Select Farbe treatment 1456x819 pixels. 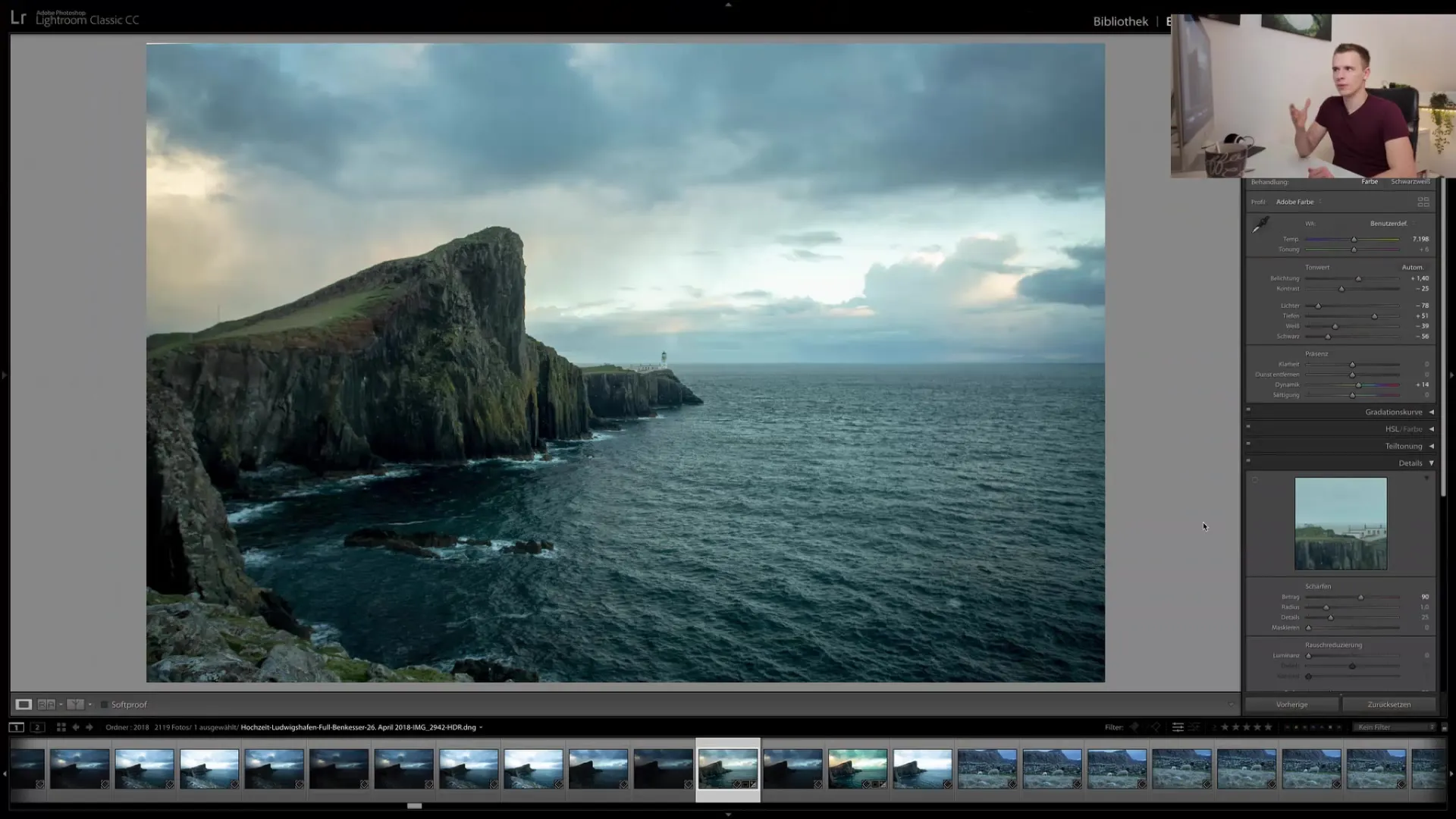click(1370, 182)
